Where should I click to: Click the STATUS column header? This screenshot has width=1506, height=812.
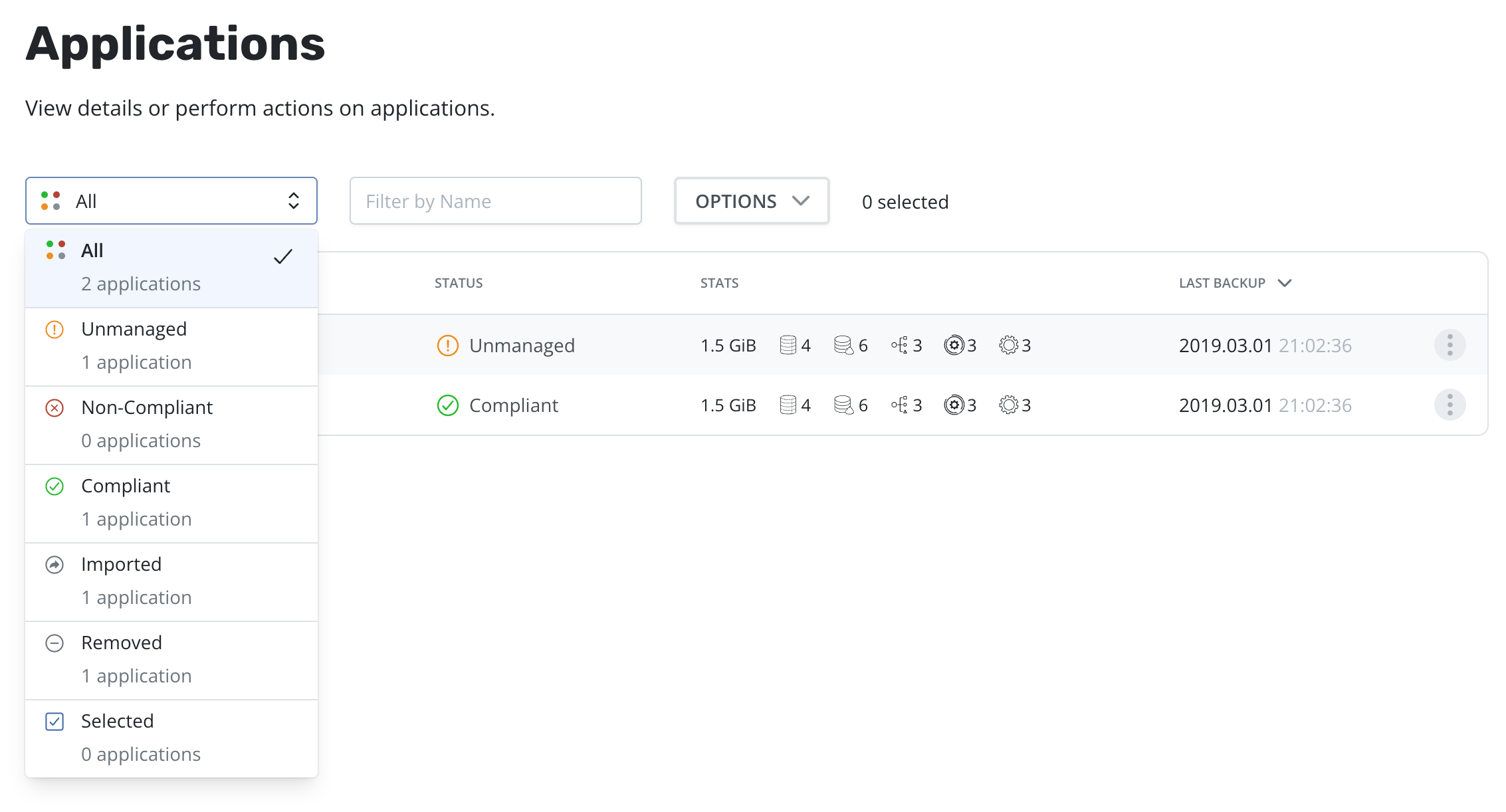click(459, 283)
